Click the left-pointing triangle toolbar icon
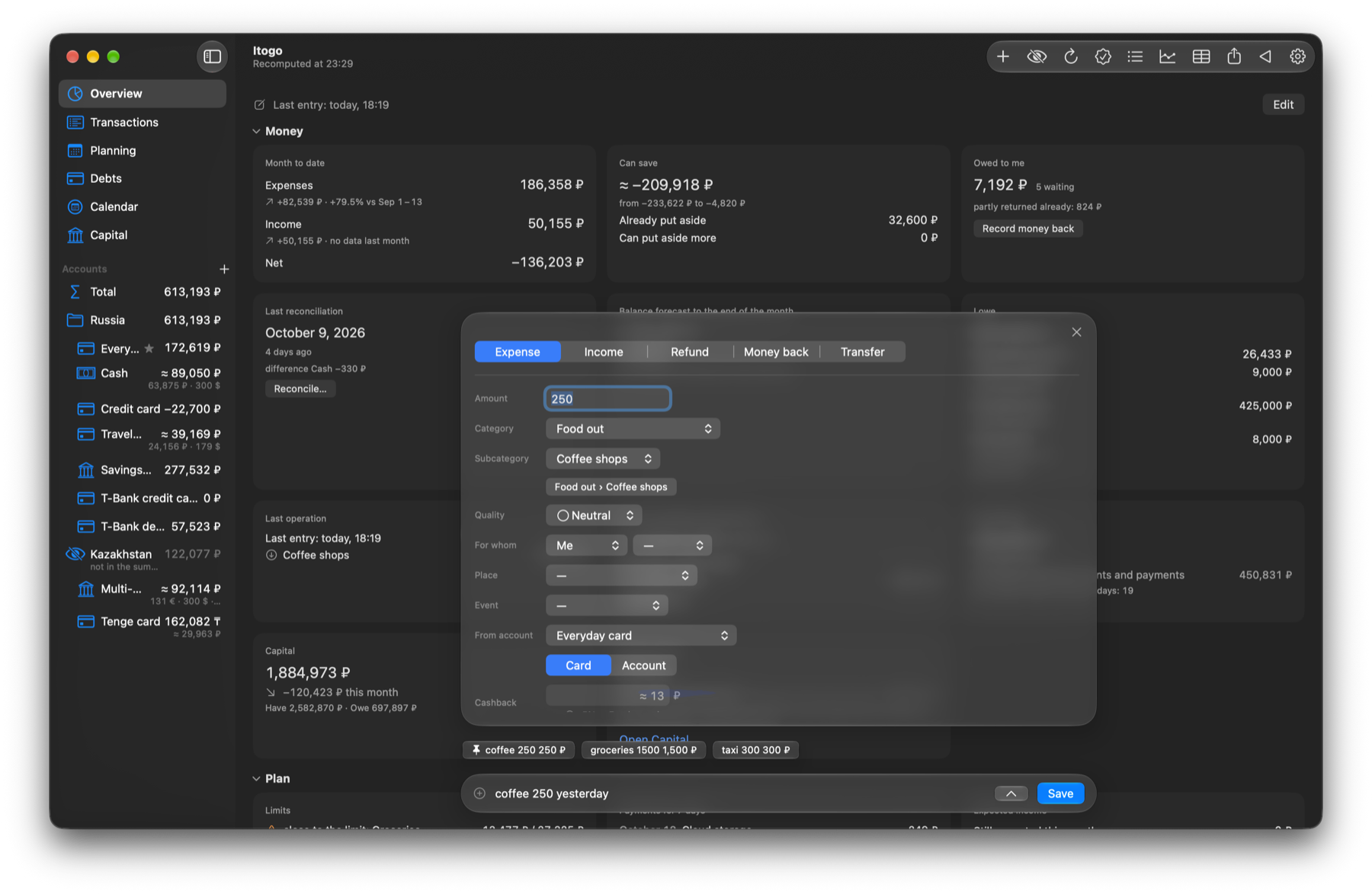 pyautogui.click(x=1265, y=56)
